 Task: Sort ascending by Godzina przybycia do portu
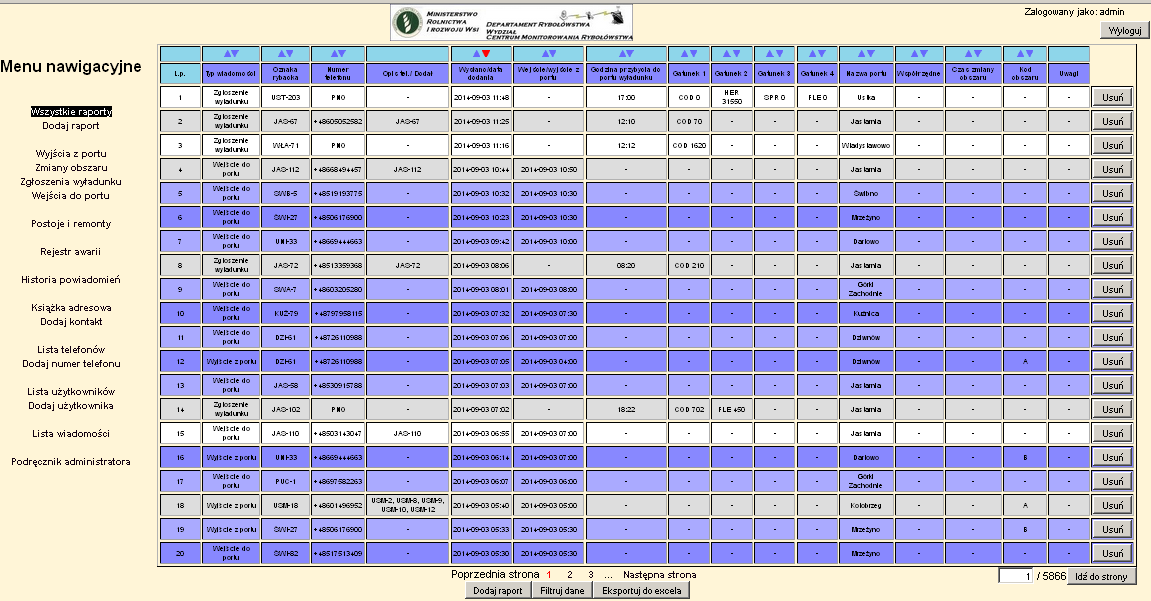621,54
